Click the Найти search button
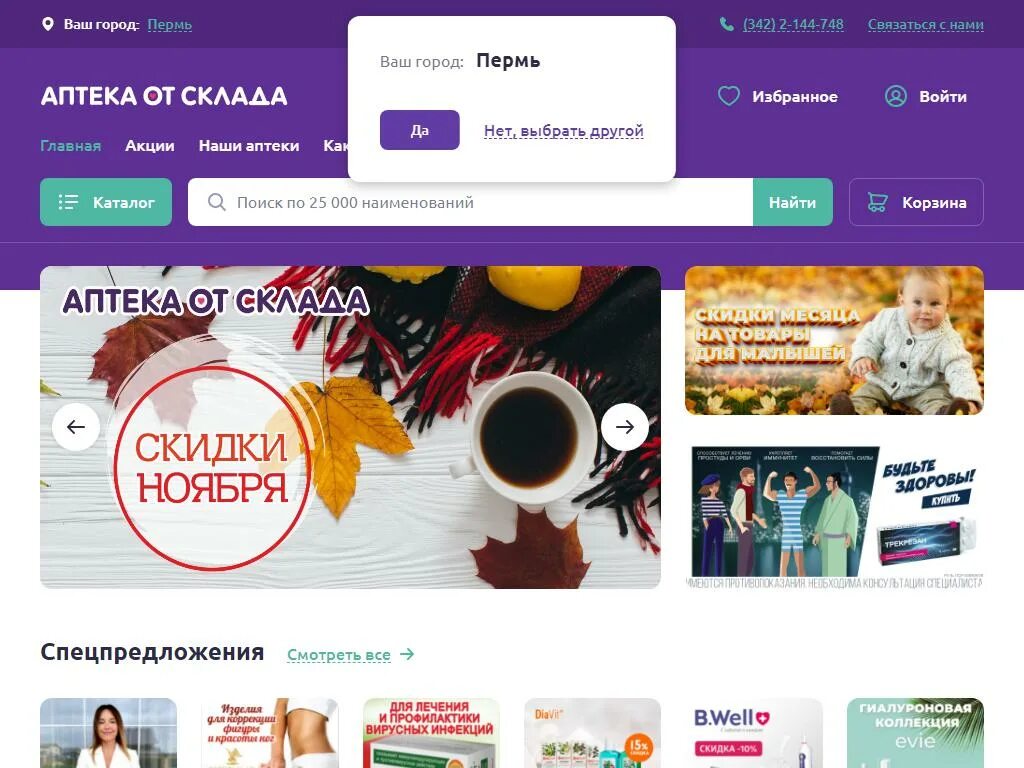The width and height of the screenshot is (1024, 768). [x=793, y=202]
